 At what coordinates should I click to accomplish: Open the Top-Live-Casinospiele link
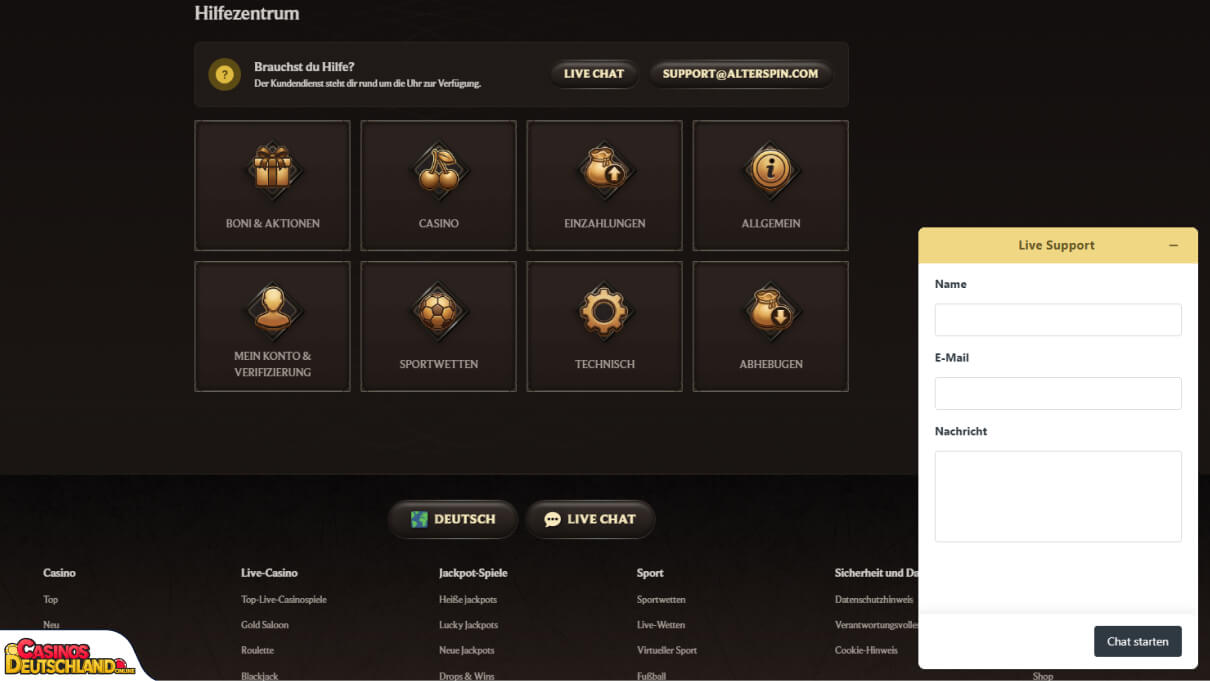(284, 600)
